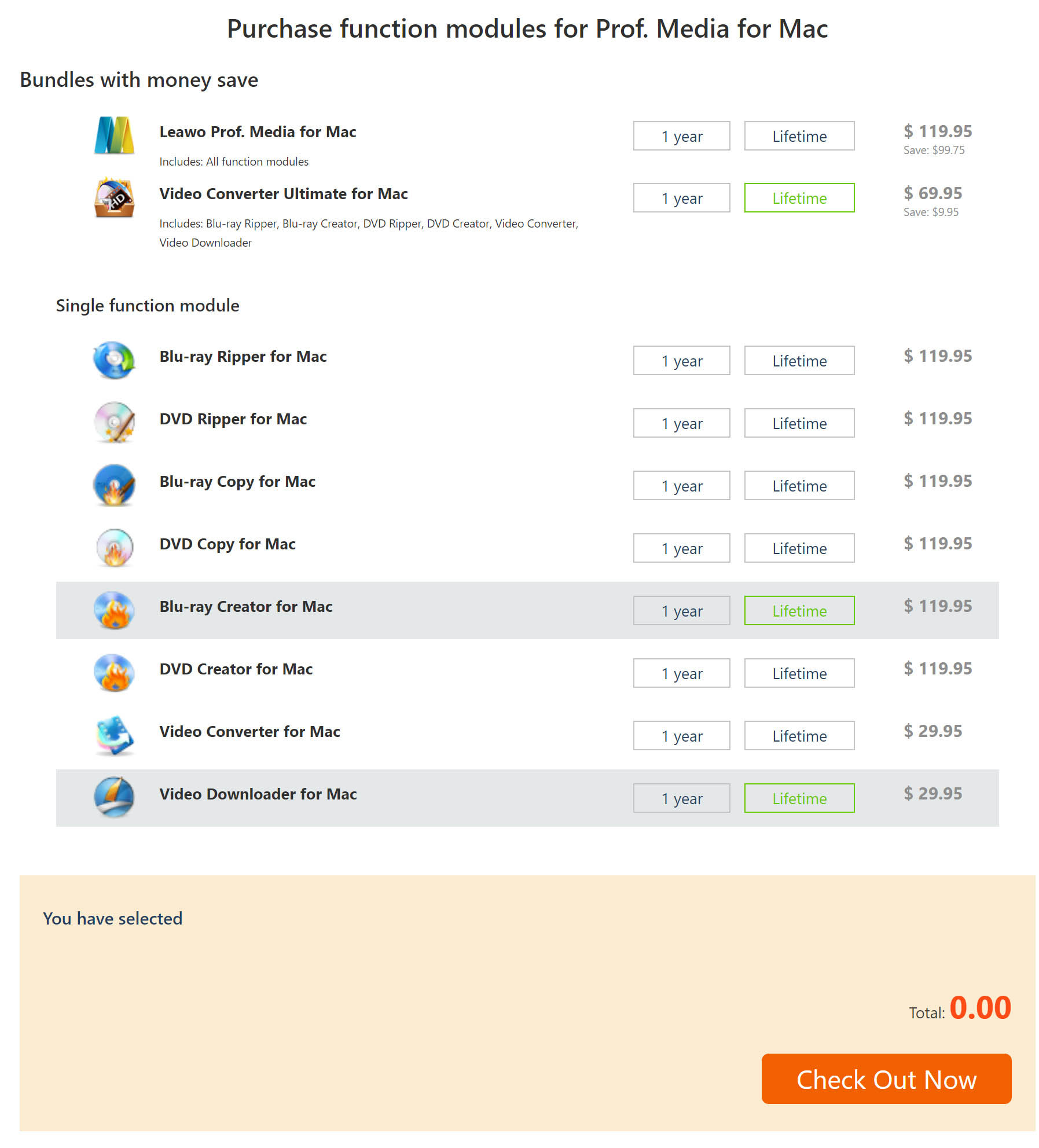Deselect Lifetime for Video Converter Ultimate
Image resolution: width=1039 pixels, height=1148 pixels.
799,198
